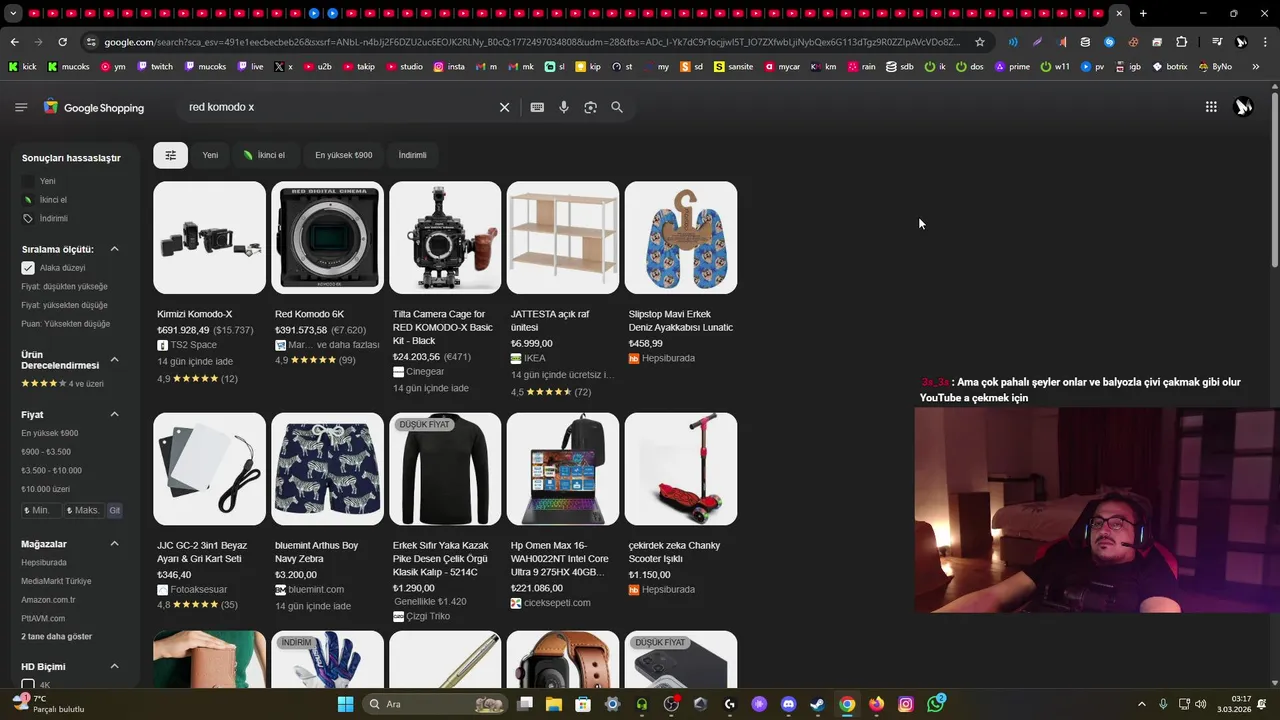Show 2 tane daha göster stores
This screenshot has height=720, width=1280.
[x=56, y=637]
